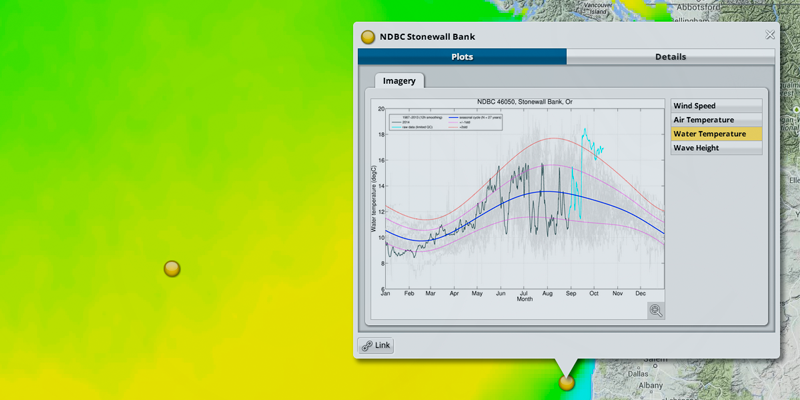The width and height of the screenshot is (800, 400).
Task: Click the Stonewall Bank buoy marker under popup
Action: point(567,382)
